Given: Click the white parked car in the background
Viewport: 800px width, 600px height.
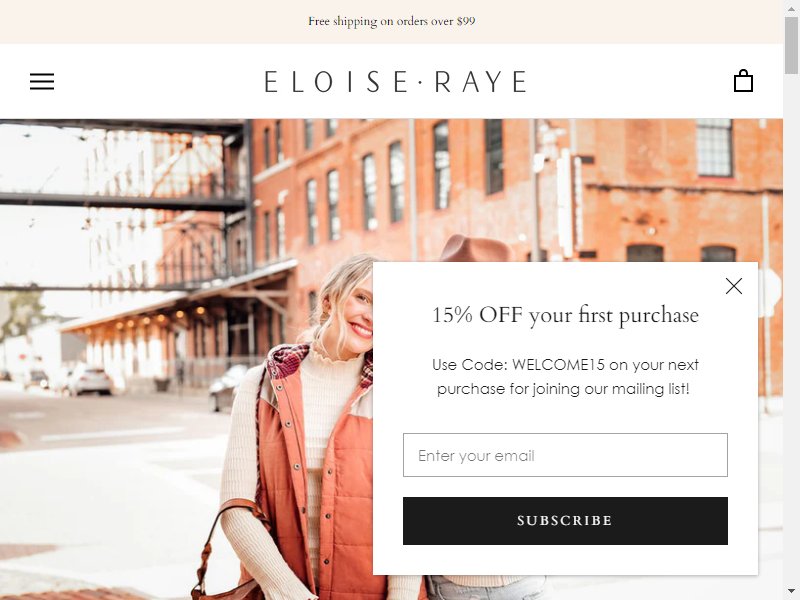Looking at the screenshot, I should [89, 380].
